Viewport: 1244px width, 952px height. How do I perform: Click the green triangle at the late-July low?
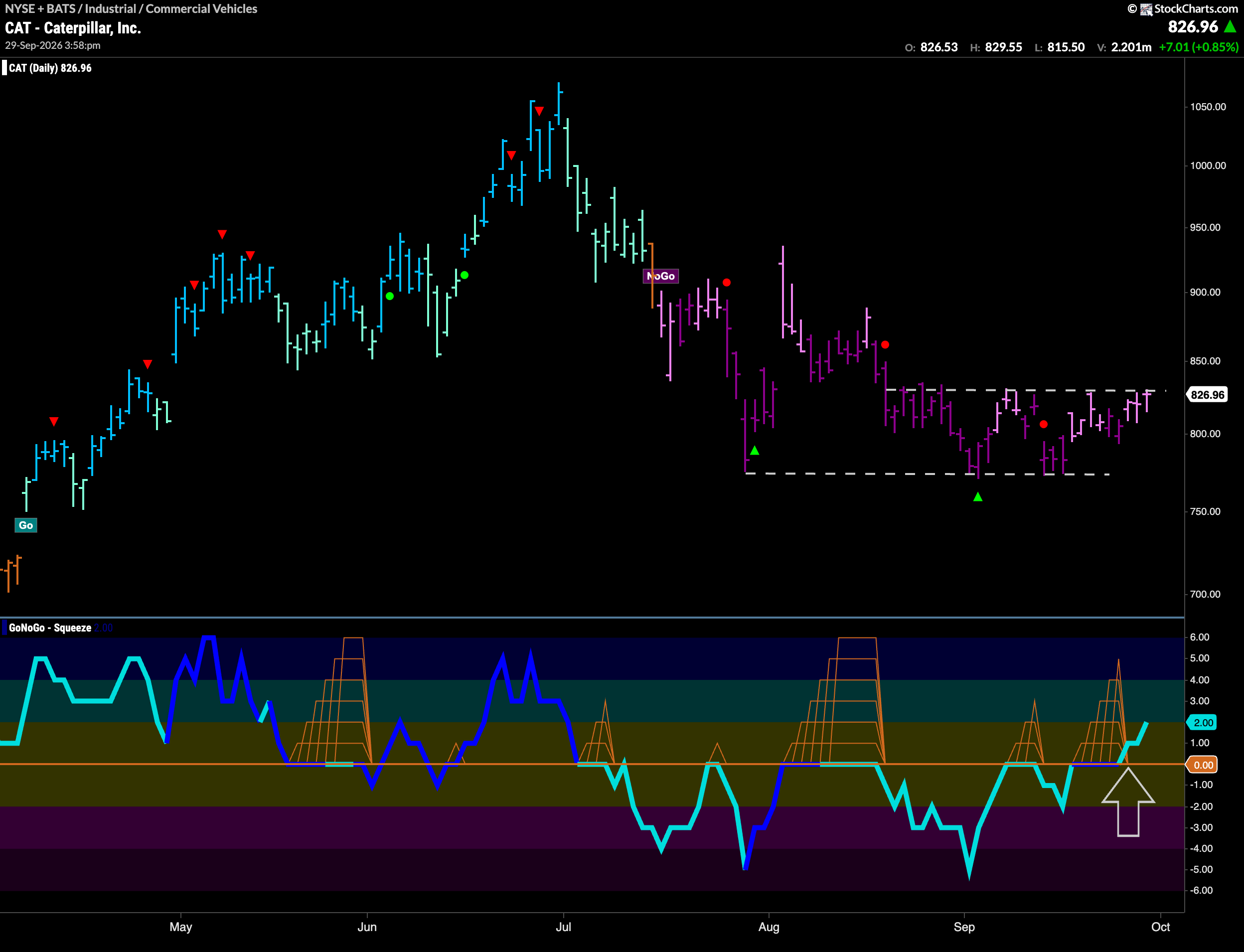pyautogui.click(x=755, y=451)
